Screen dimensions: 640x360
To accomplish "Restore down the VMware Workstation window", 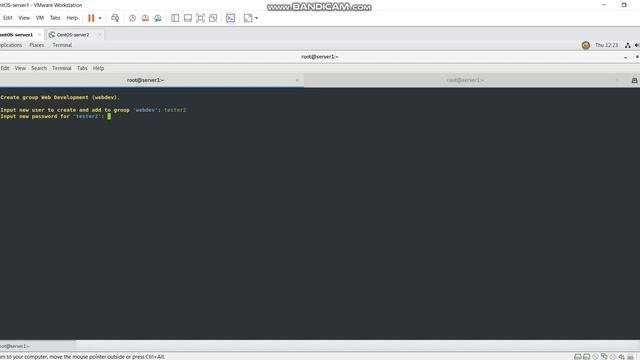I will coord(624,5).
